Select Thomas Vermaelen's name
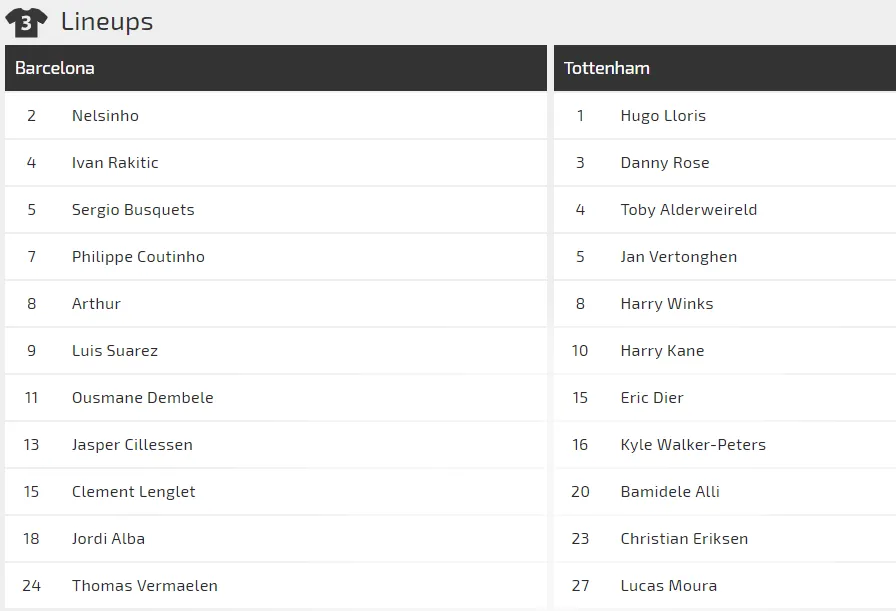Screen dimensions: 896x611 145,586
